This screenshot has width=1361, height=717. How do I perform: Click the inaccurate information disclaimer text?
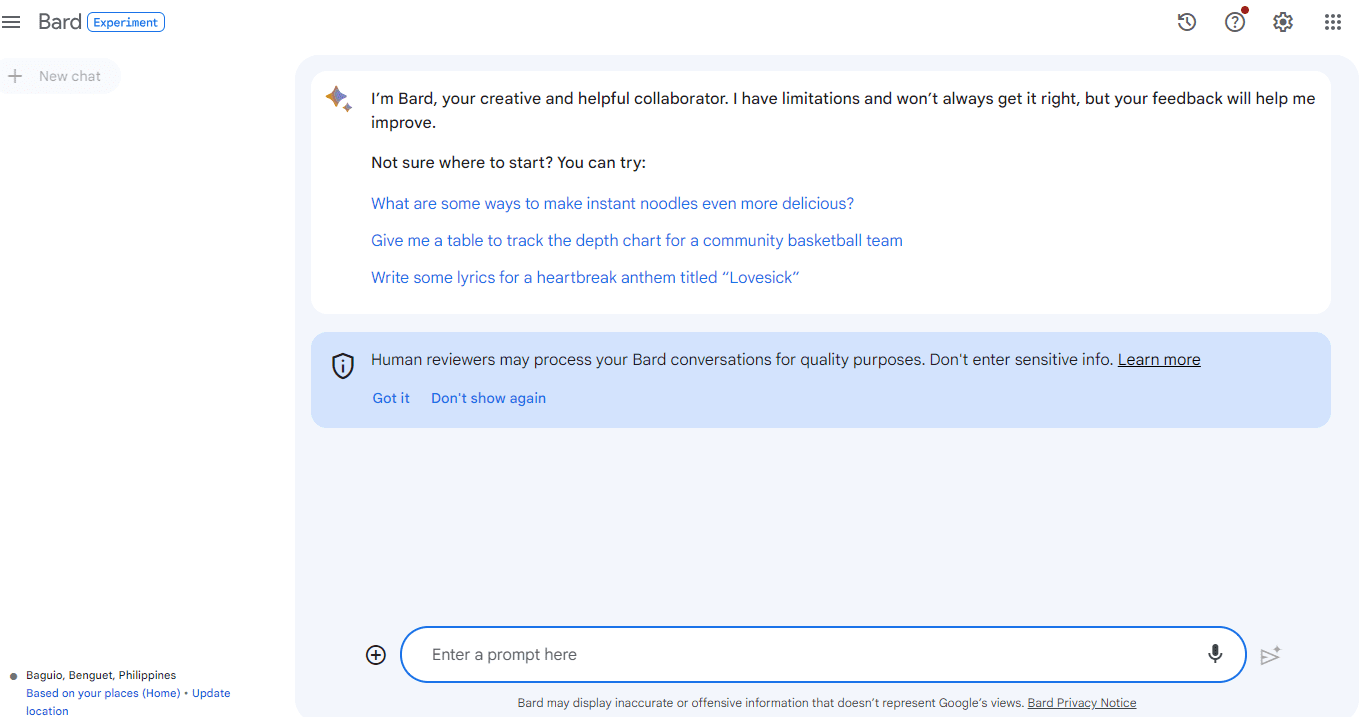[x=770, y=703]
